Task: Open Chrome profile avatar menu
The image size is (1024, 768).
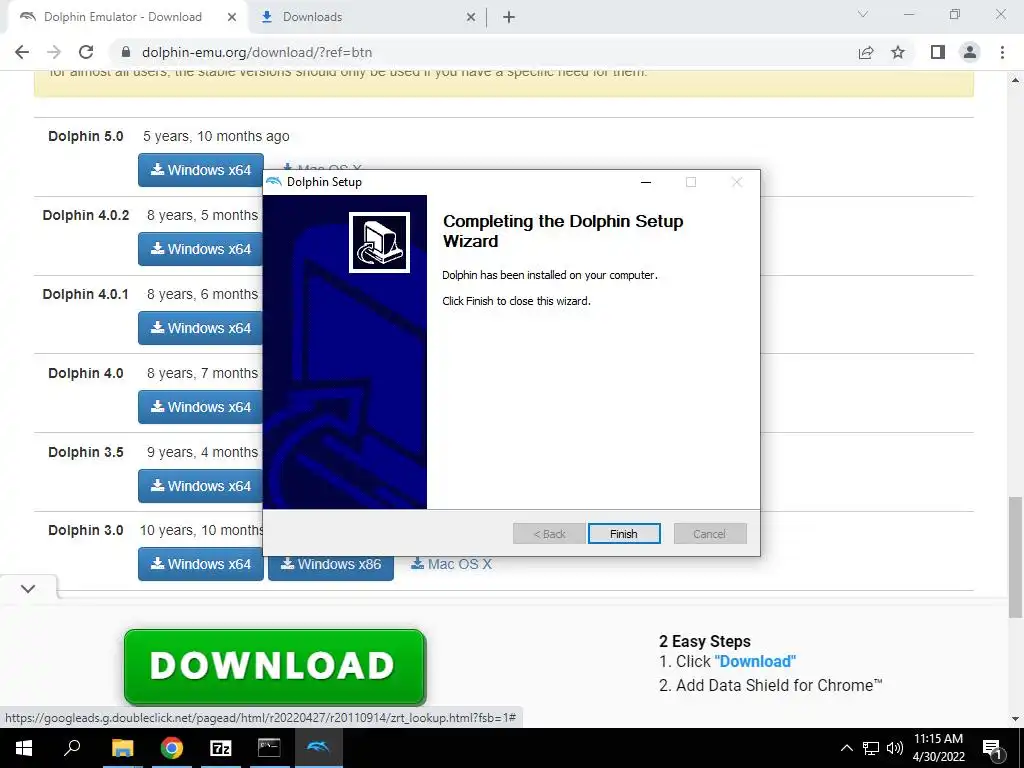Action: [970, 52]
